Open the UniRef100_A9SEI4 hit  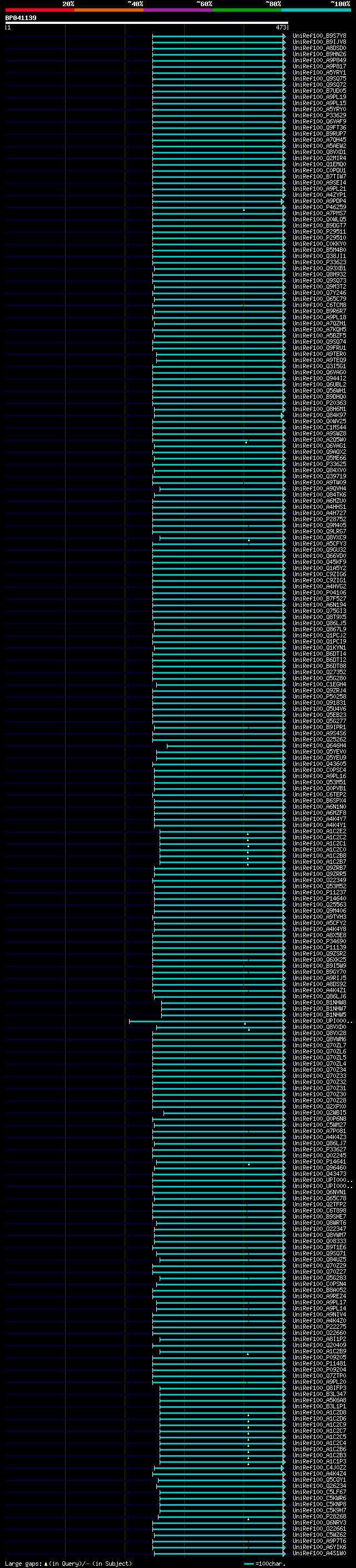pos(319,182)
